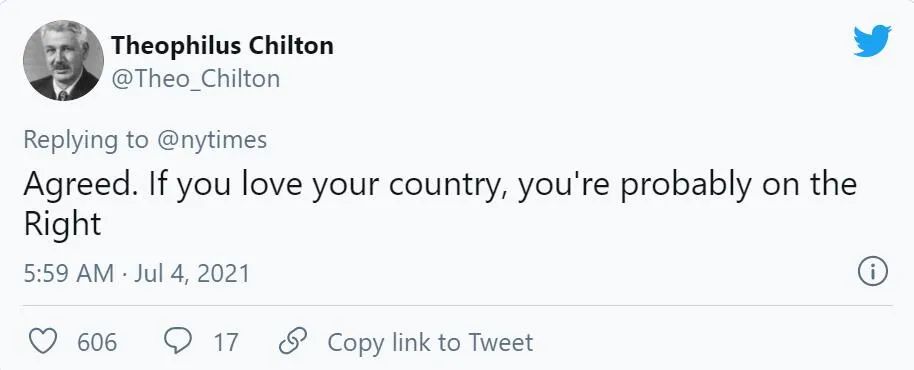Click the Twitter bird logo
Screen dimensions: 914x370
pyautogui.click(x=873, y=41)
